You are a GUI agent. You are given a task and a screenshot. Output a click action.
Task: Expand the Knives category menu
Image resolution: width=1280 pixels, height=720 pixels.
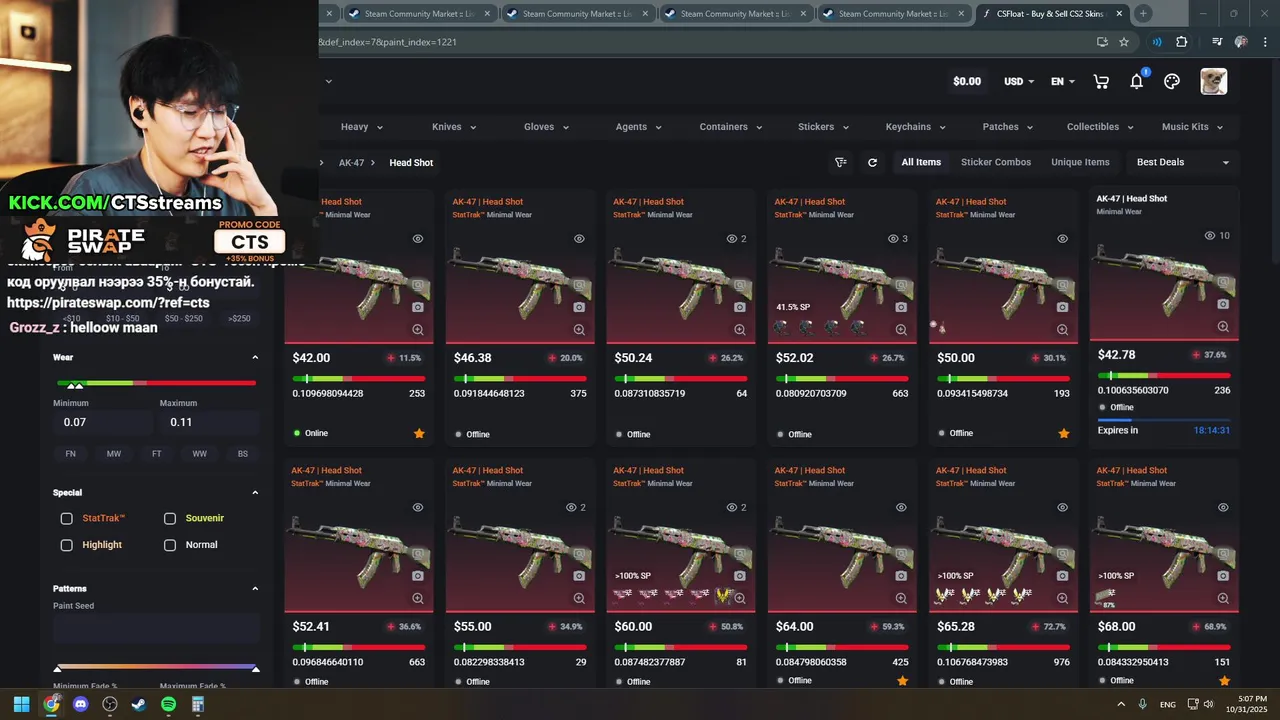pos(454,127)
